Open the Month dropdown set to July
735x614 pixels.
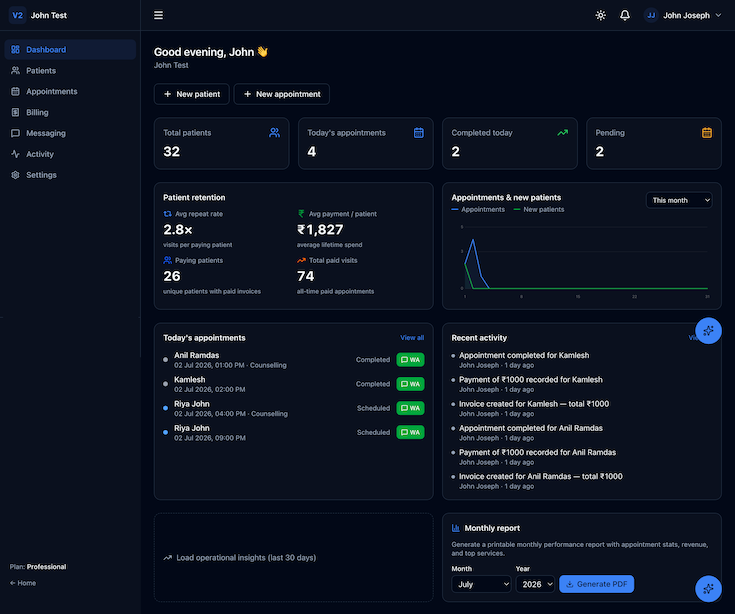pos(481,584)
